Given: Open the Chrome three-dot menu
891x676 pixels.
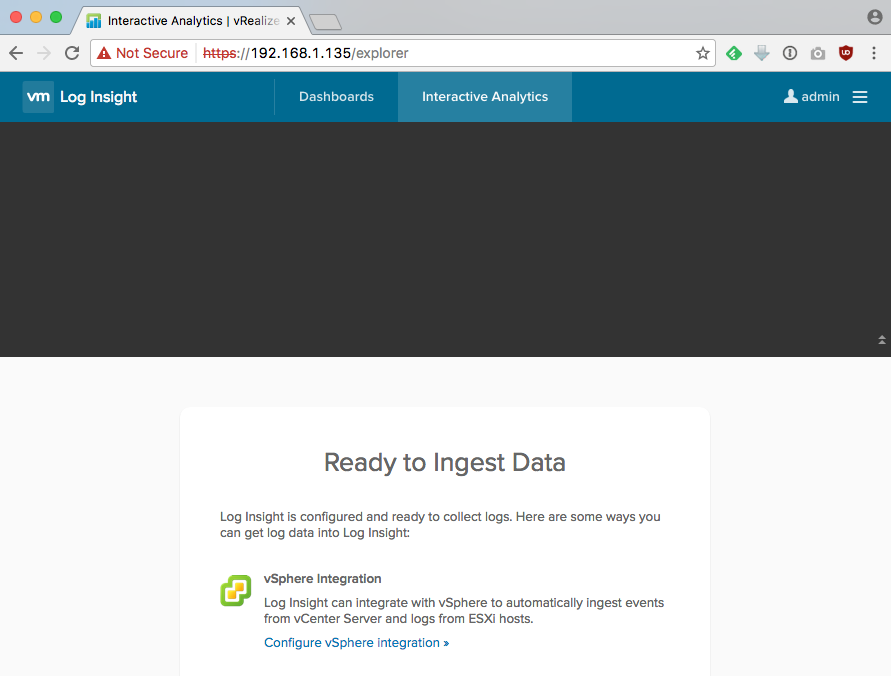Looking at the screenshot, I should (x=874, y=52).
